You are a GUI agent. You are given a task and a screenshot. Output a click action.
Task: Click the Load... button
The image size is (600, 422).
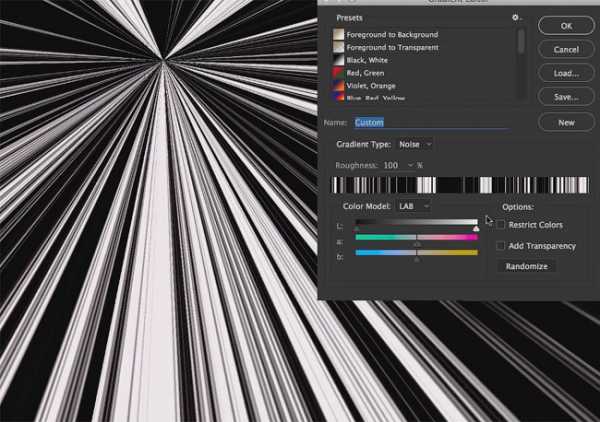[566, 73]
